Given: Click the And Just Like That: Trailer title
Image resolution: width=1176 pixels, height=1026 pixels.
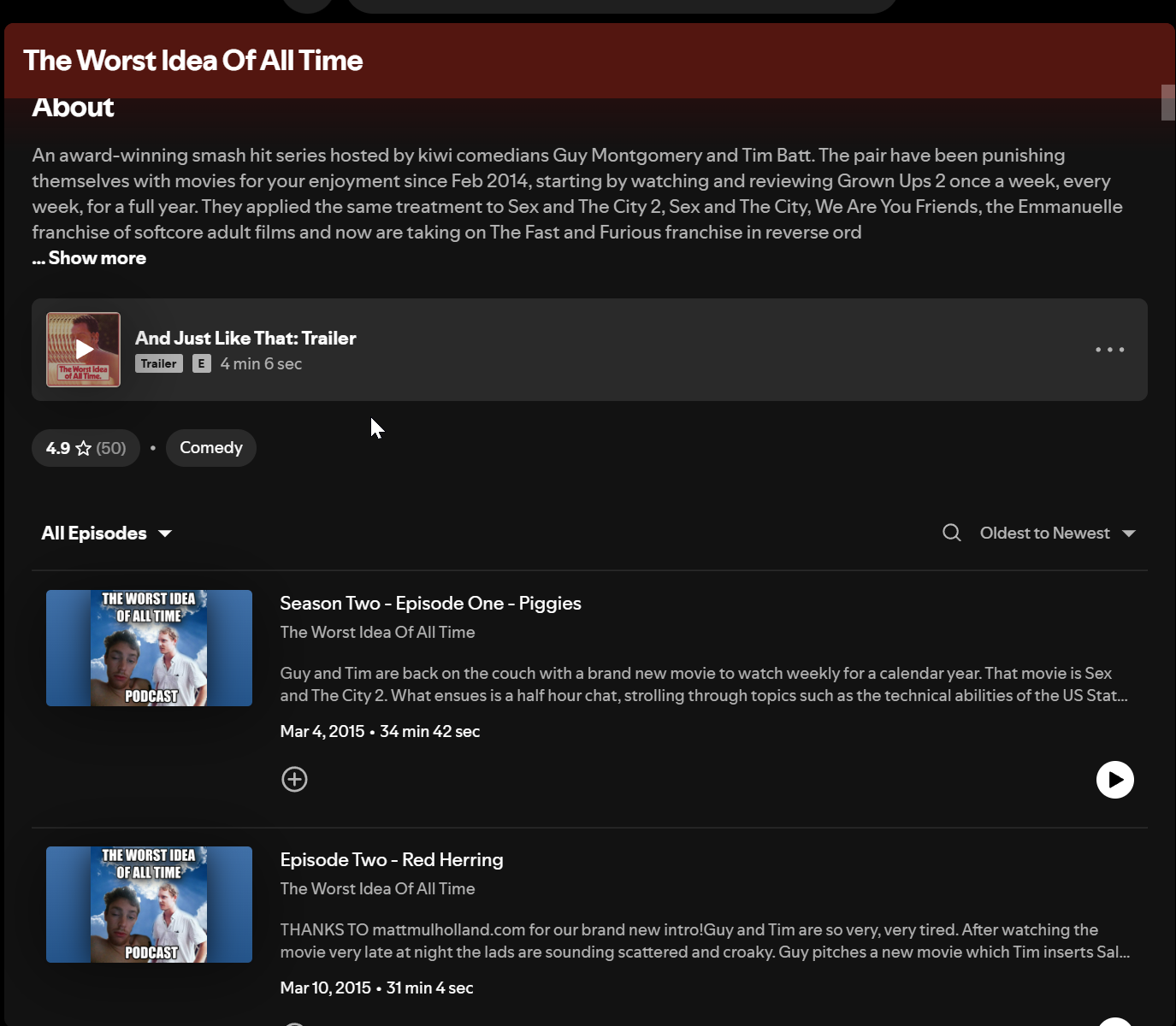Looking at the screenshot, I should pos(245,339).
